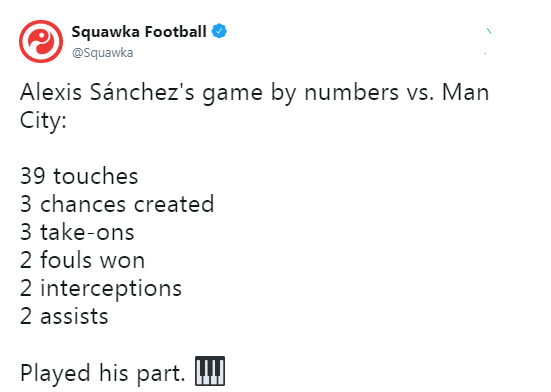This screenshot has height=392, width=551.
Task: Click the word 'created' in the stats list
Action: tap(174, 204)
